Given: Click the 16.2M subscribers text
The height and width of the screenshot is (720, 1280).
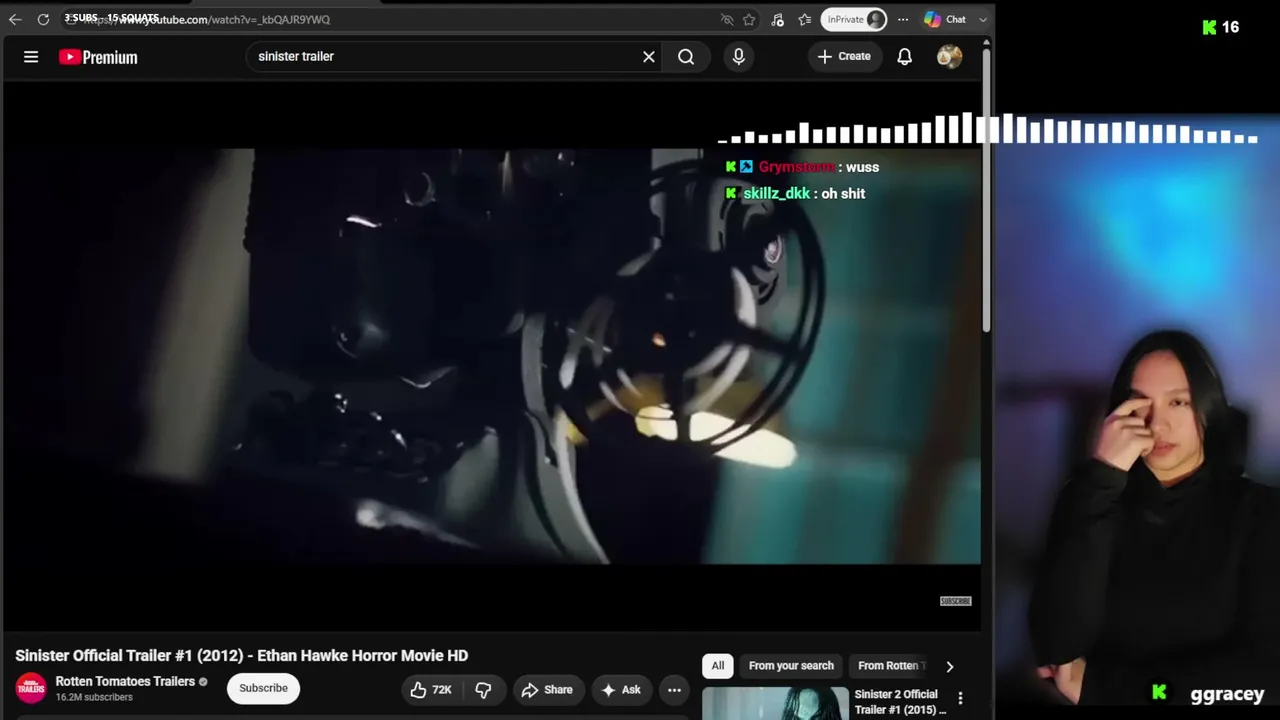Looking at the screenshot, I should coord(94,697).
